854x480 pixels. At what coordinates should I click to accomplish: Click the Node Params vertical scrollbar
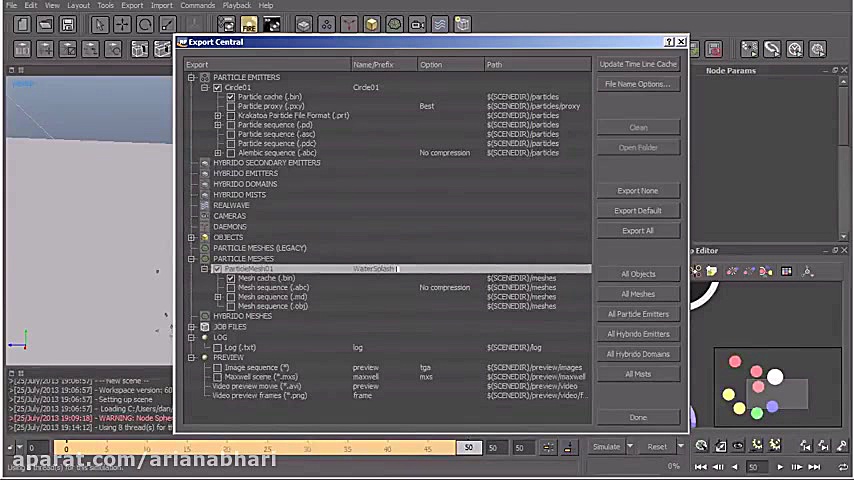(x=844, y=159)
